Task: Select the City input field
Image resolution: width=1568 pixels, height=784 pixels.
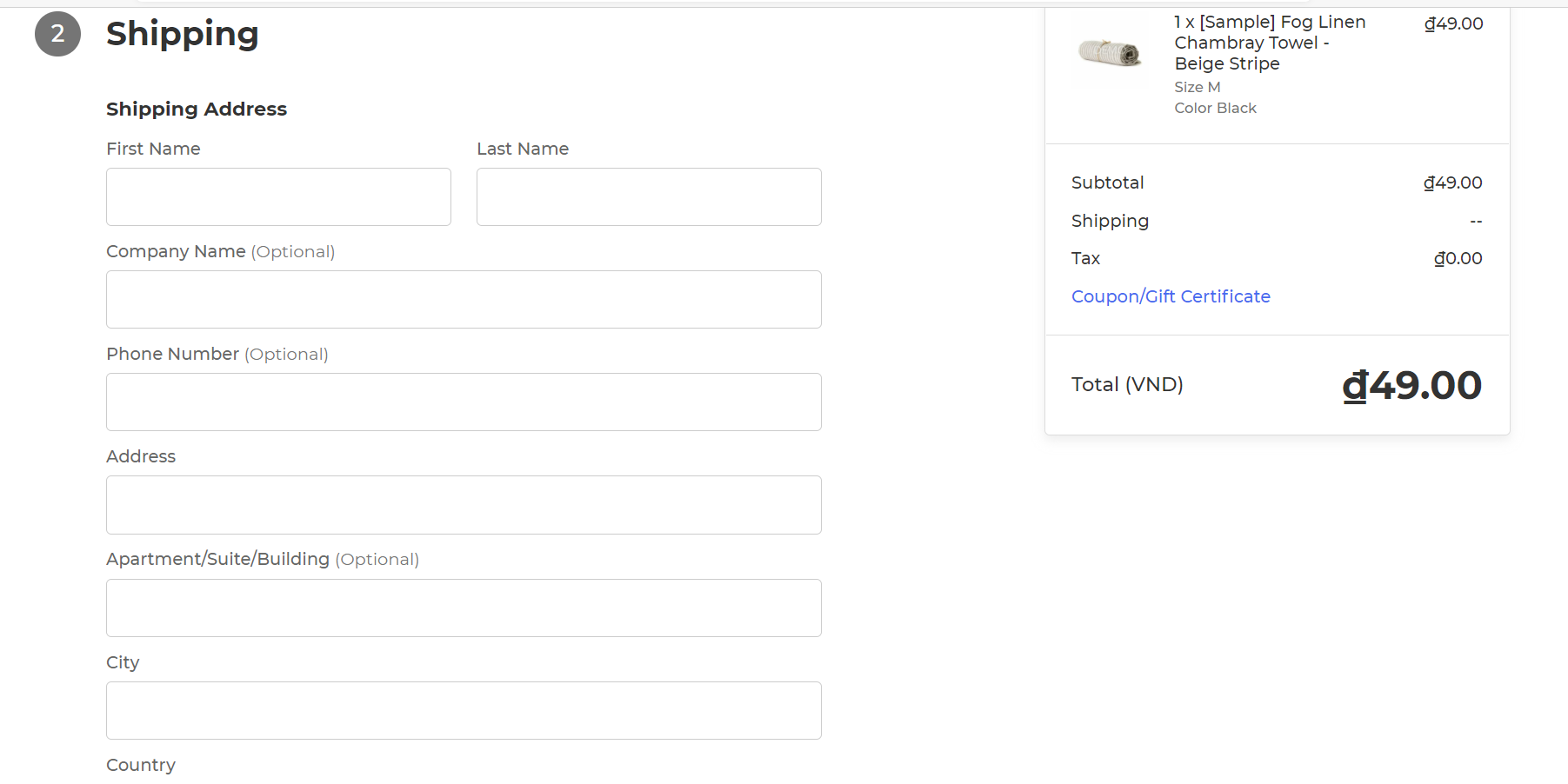Action: [464, 711]
